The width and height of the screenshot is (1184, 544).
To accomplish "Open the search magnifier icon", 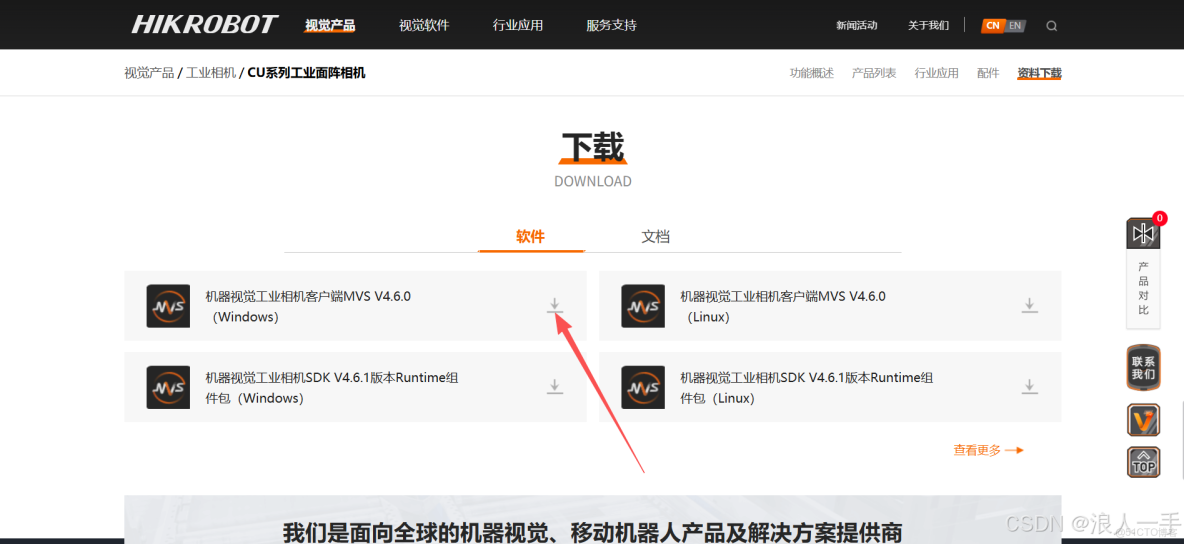I will click(1051, 26).
